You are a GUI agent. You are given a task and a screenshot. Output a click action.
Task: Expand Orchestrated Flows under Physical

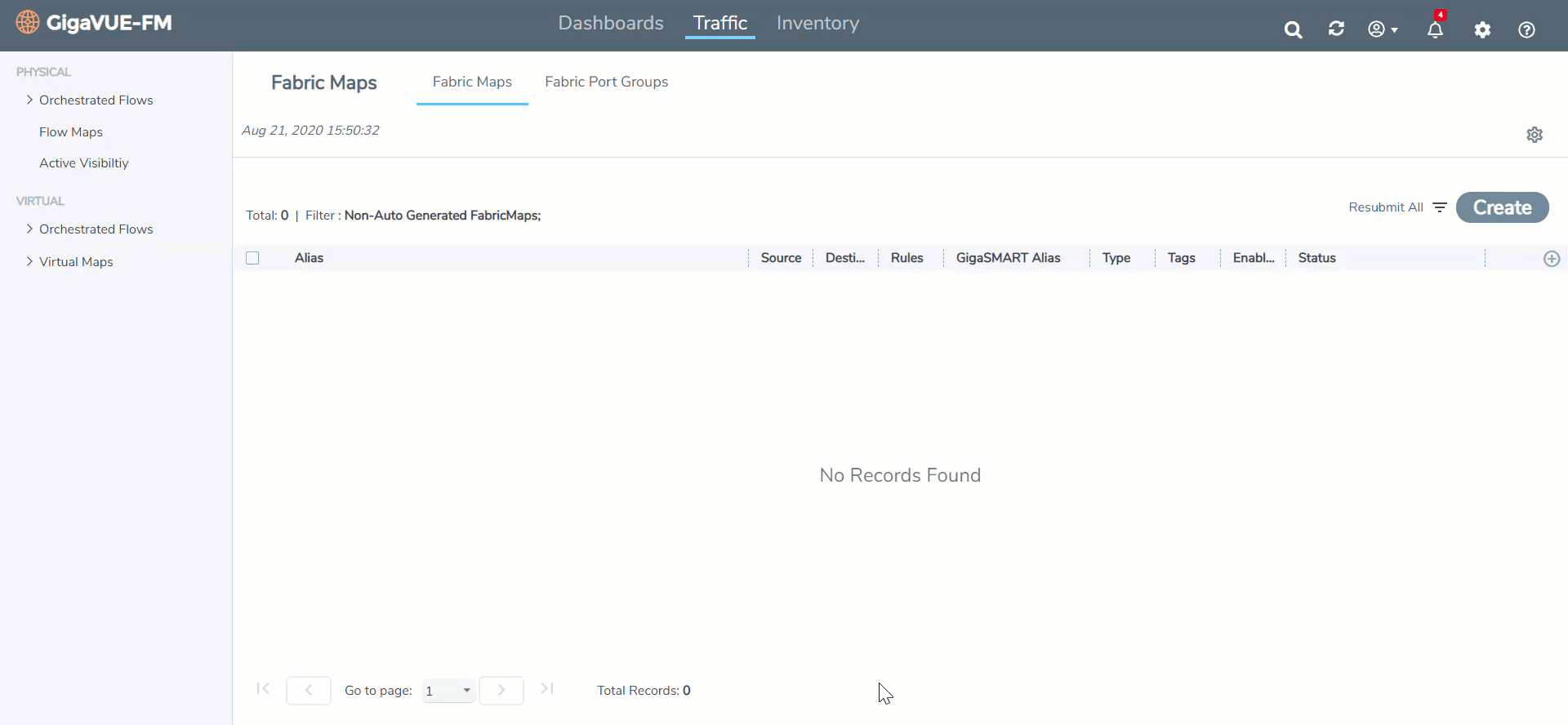[29, 100]
